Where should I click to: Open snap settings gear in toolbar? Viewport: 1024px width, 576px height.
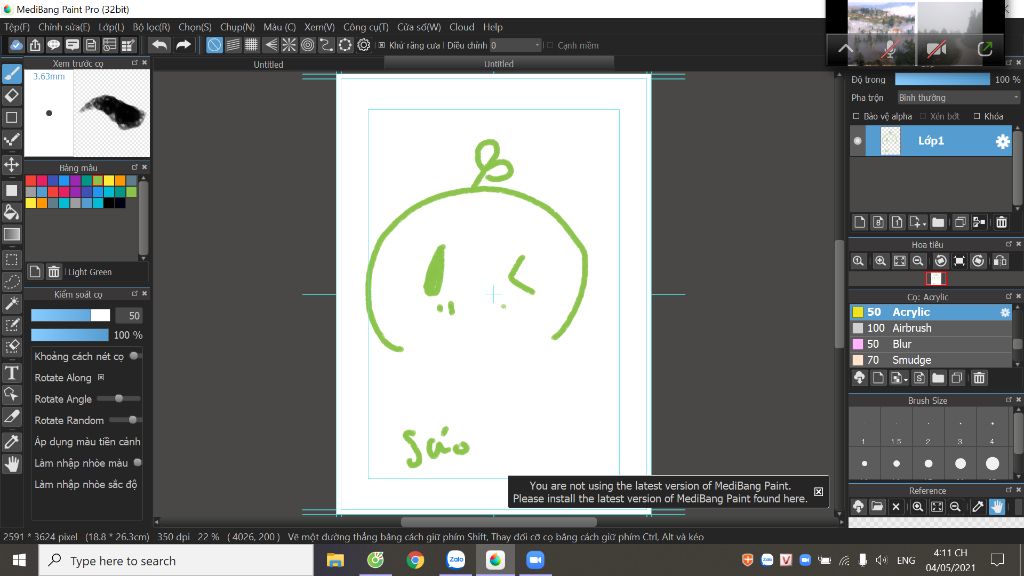coord(364,45)
